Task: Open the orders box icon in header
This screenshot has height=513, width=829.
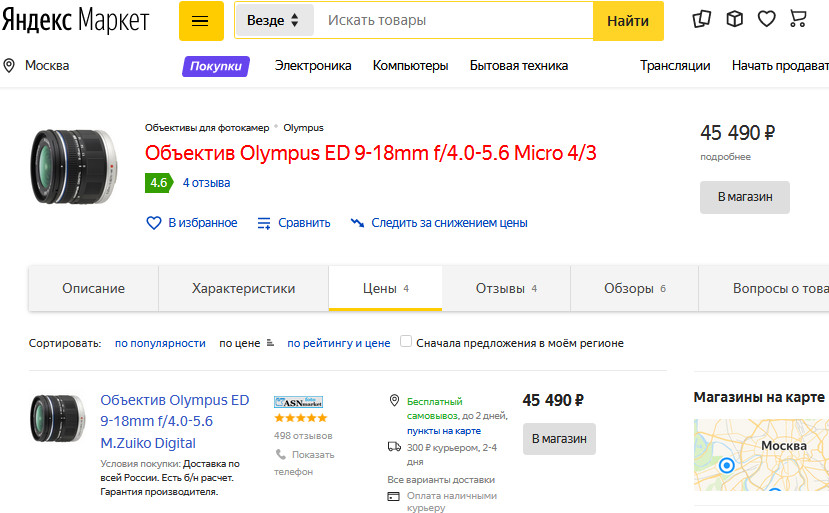Action: [734, 20]
